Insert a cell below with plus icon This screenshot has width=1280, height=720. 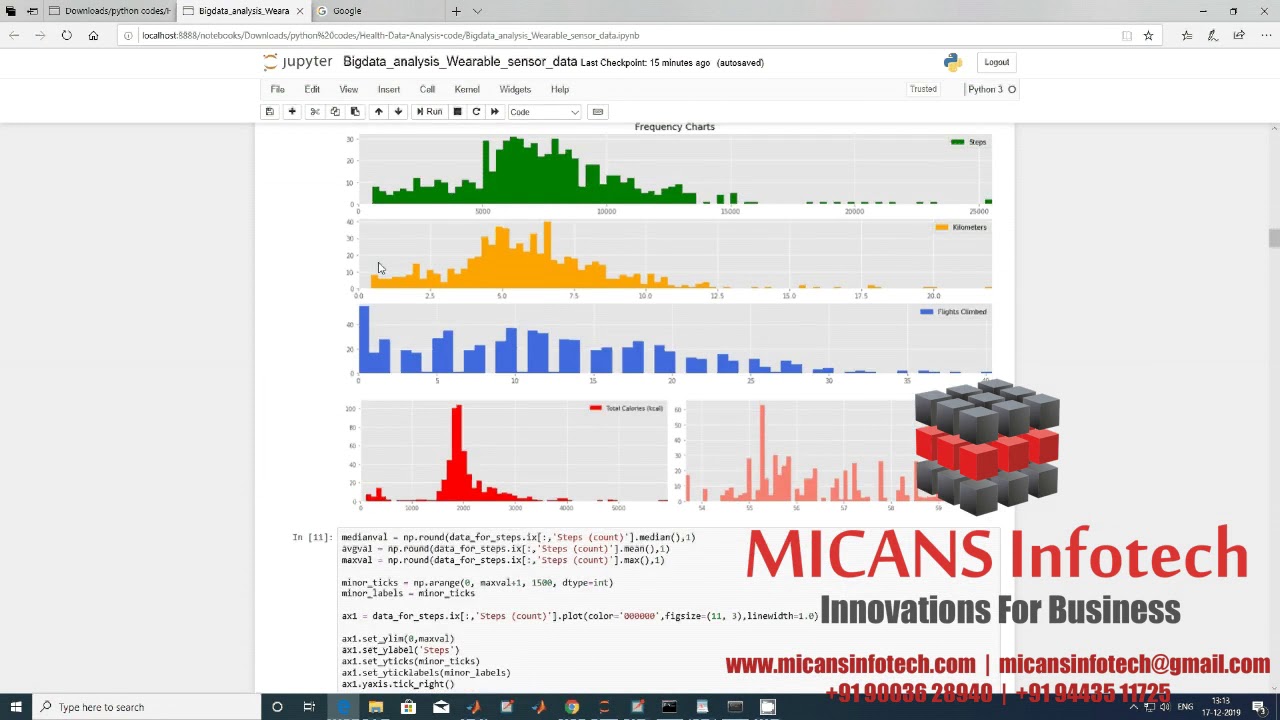(292, 112)
